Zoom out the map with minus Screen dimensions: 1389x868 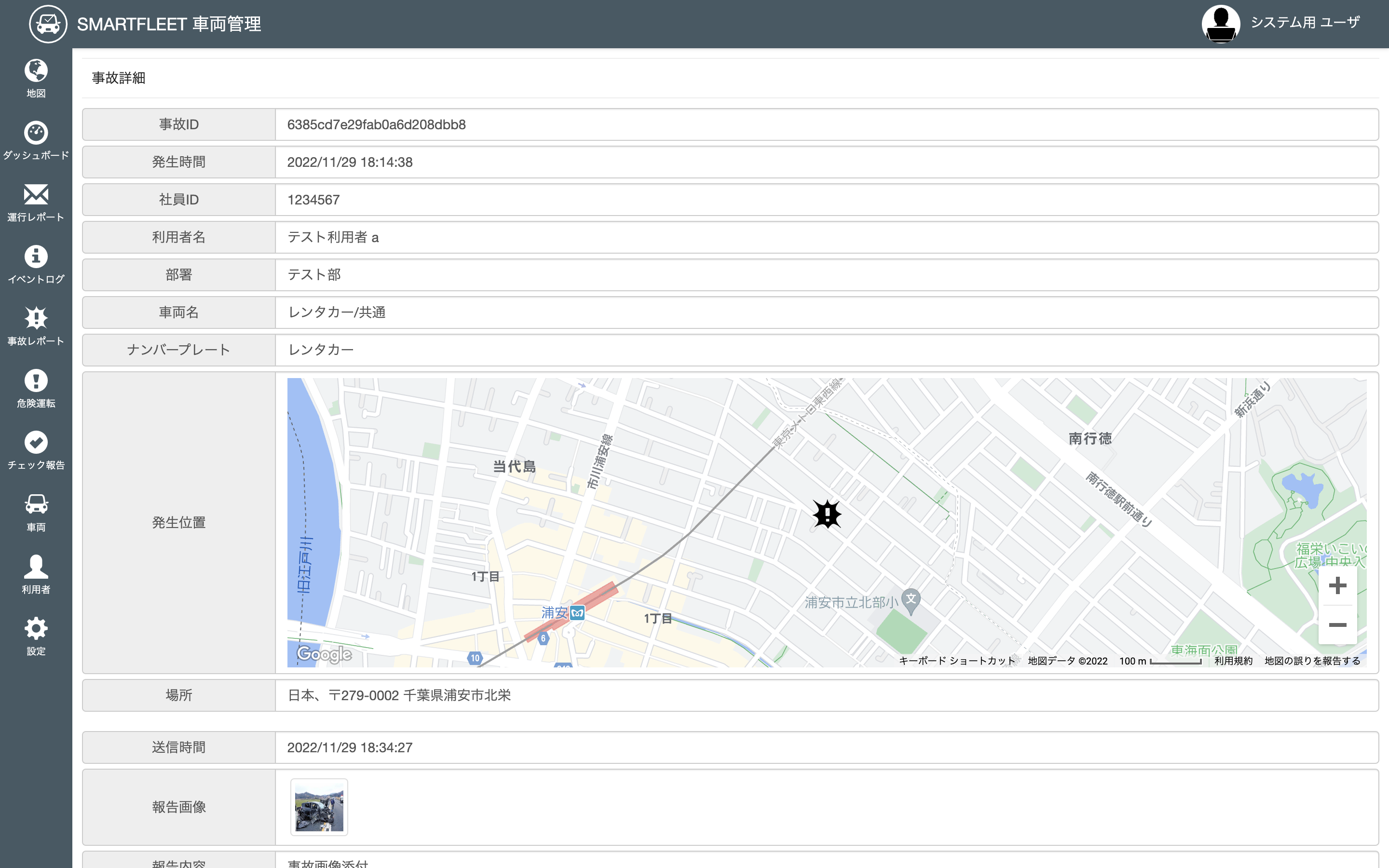(1337, 625)
